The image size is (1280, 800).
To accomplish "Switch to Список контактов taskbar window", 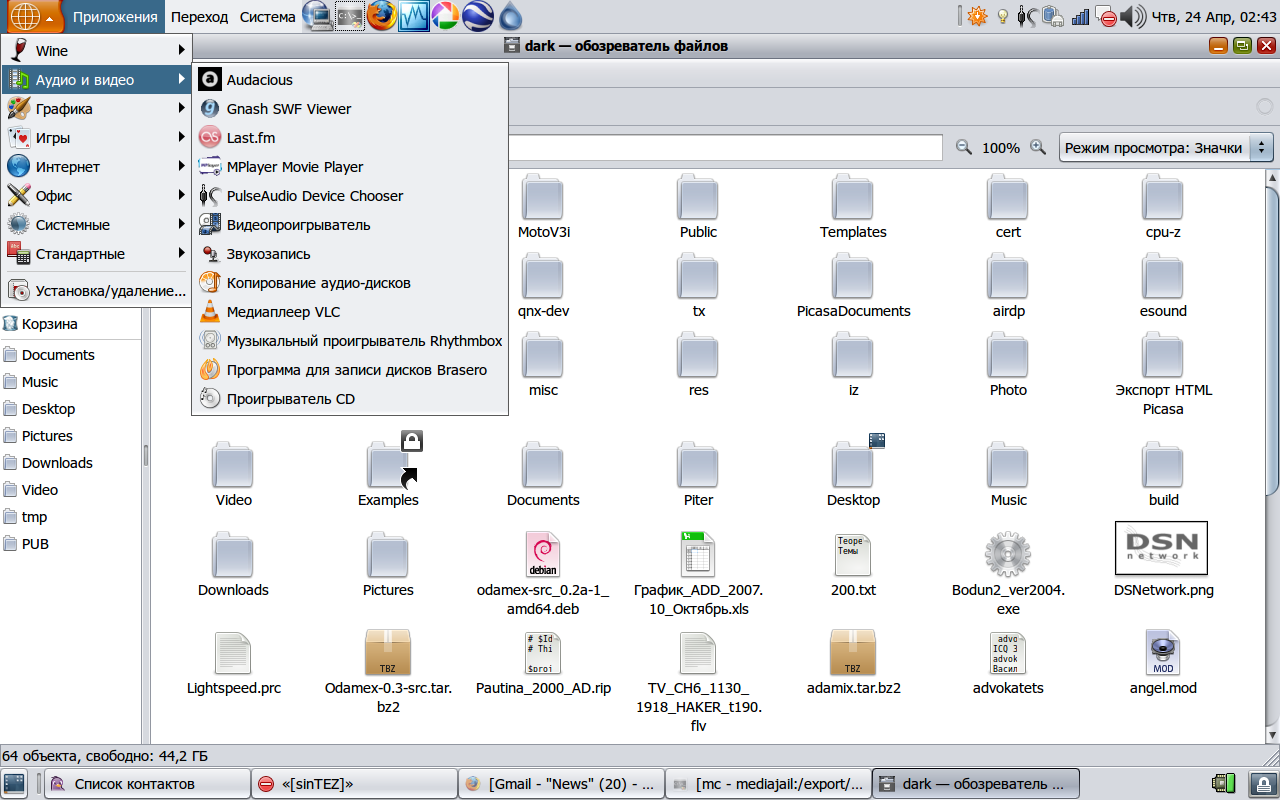I will pos(147,784).
